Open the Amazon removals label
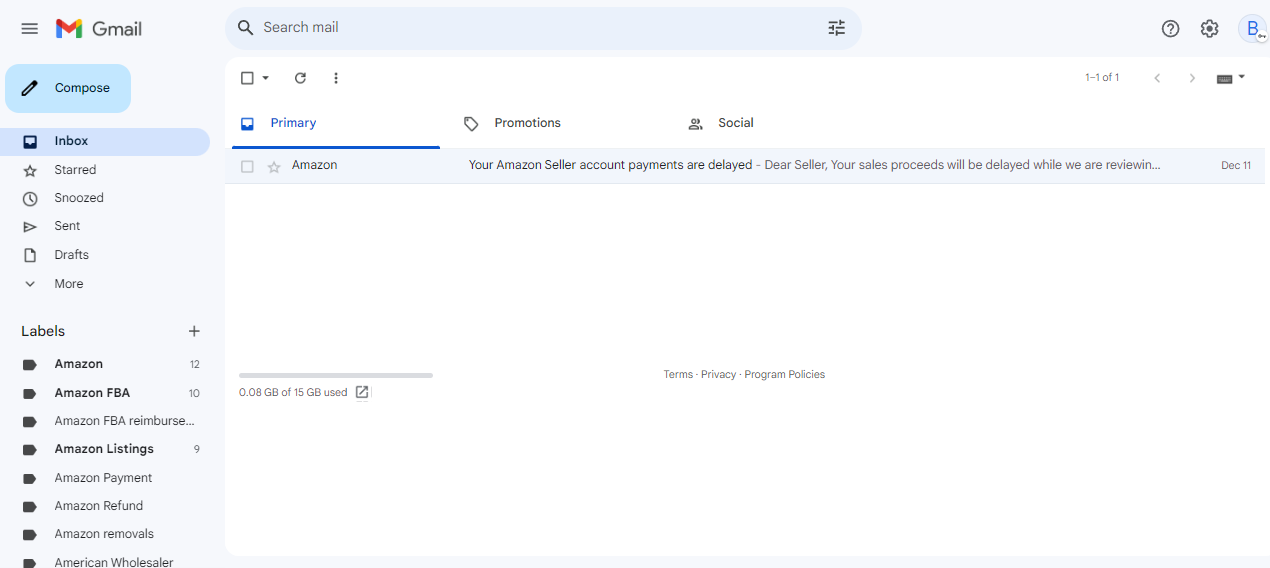Image resolution: width=1270 pixels, height=568 pixels. point(105,534)
